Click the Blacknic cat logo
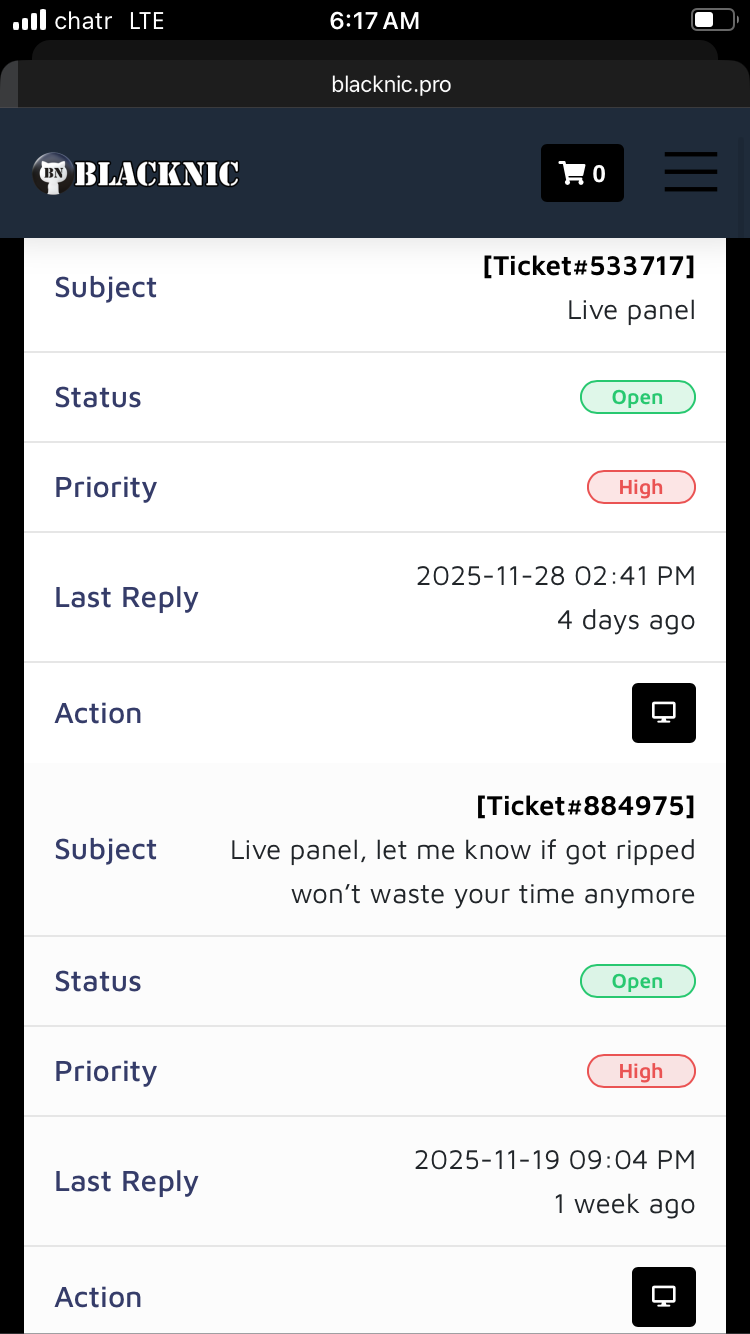The height and width of the screenshot is (1334, 750). pyautogui.click(x=51, y=174)
